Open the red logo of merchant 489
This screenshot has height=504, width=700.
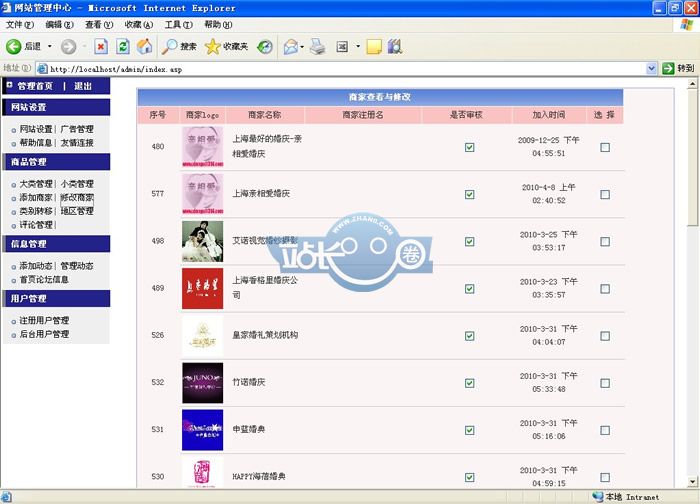(202, 288)
